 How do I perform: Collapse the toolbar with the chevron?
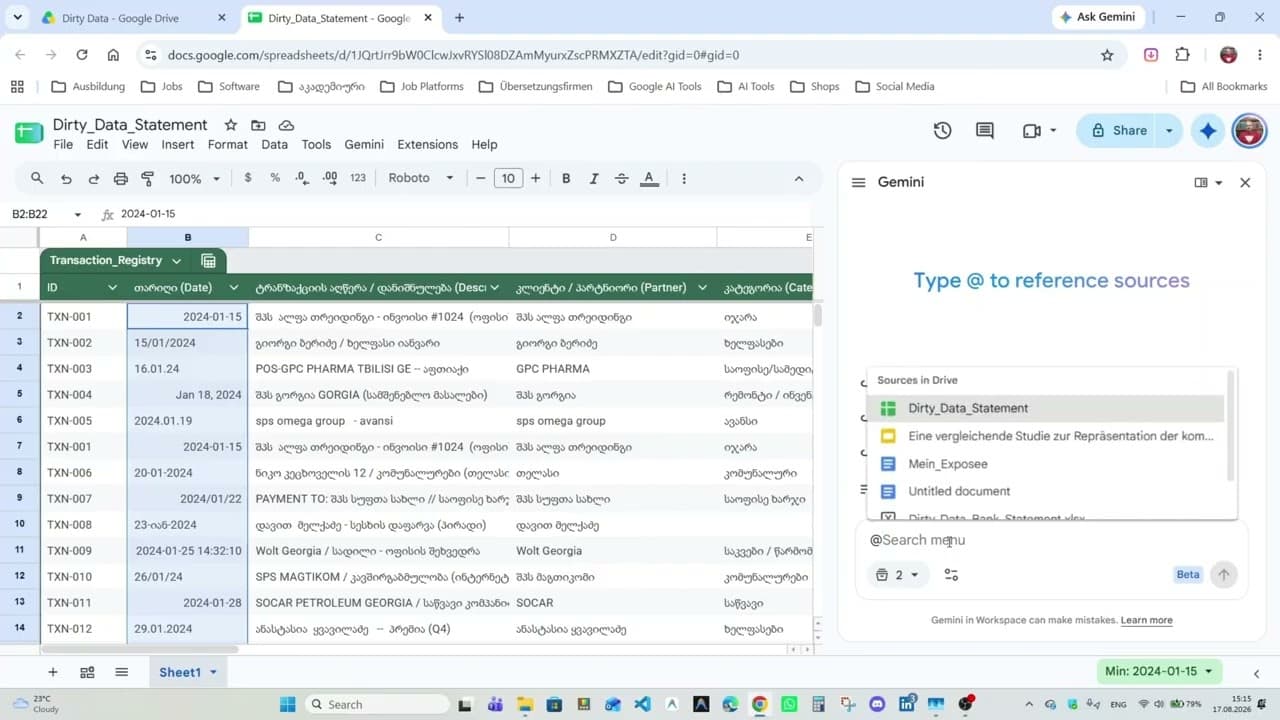pos(799,178)
